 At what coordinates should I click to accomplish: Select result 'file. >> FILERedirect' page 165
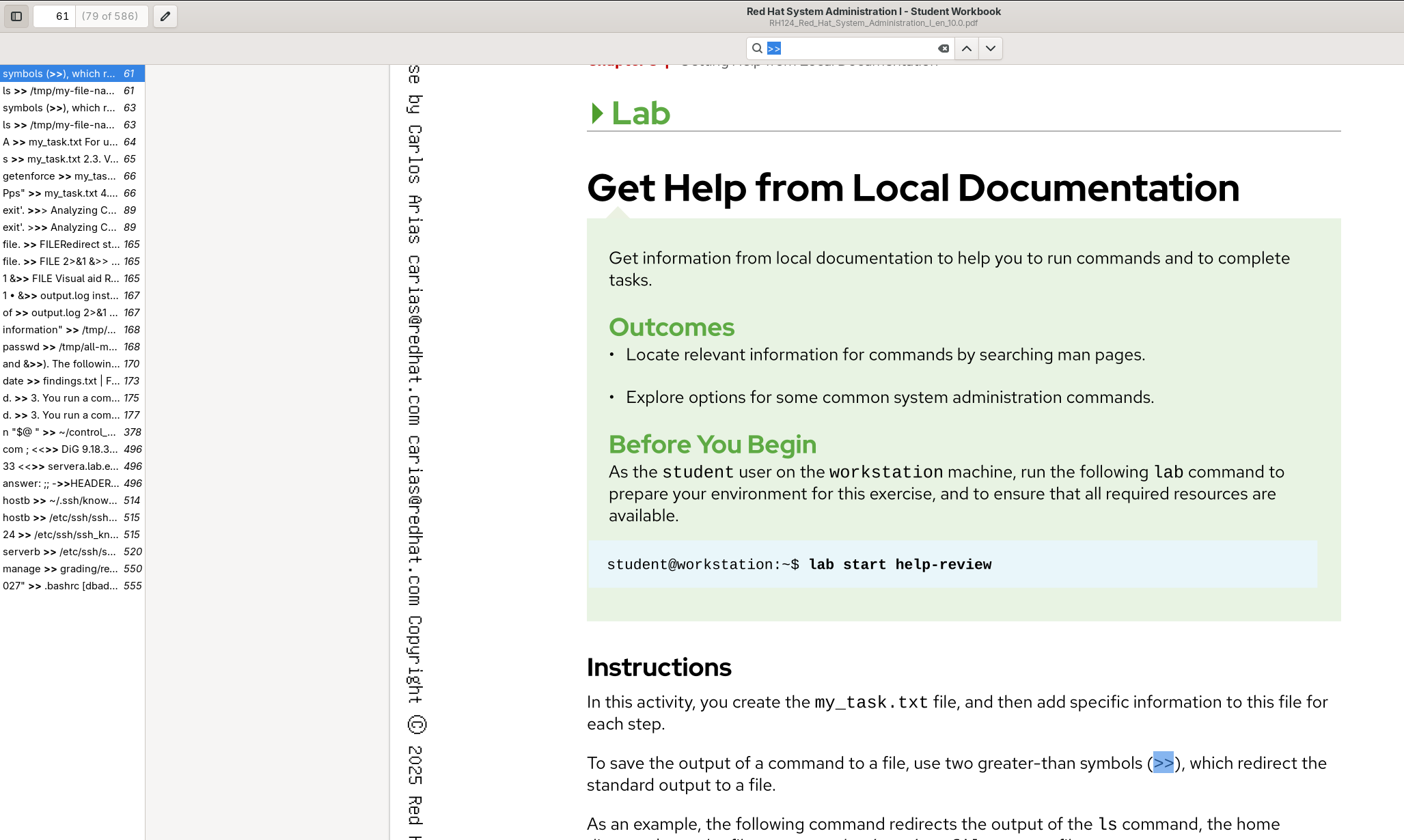tap(72, 244)
